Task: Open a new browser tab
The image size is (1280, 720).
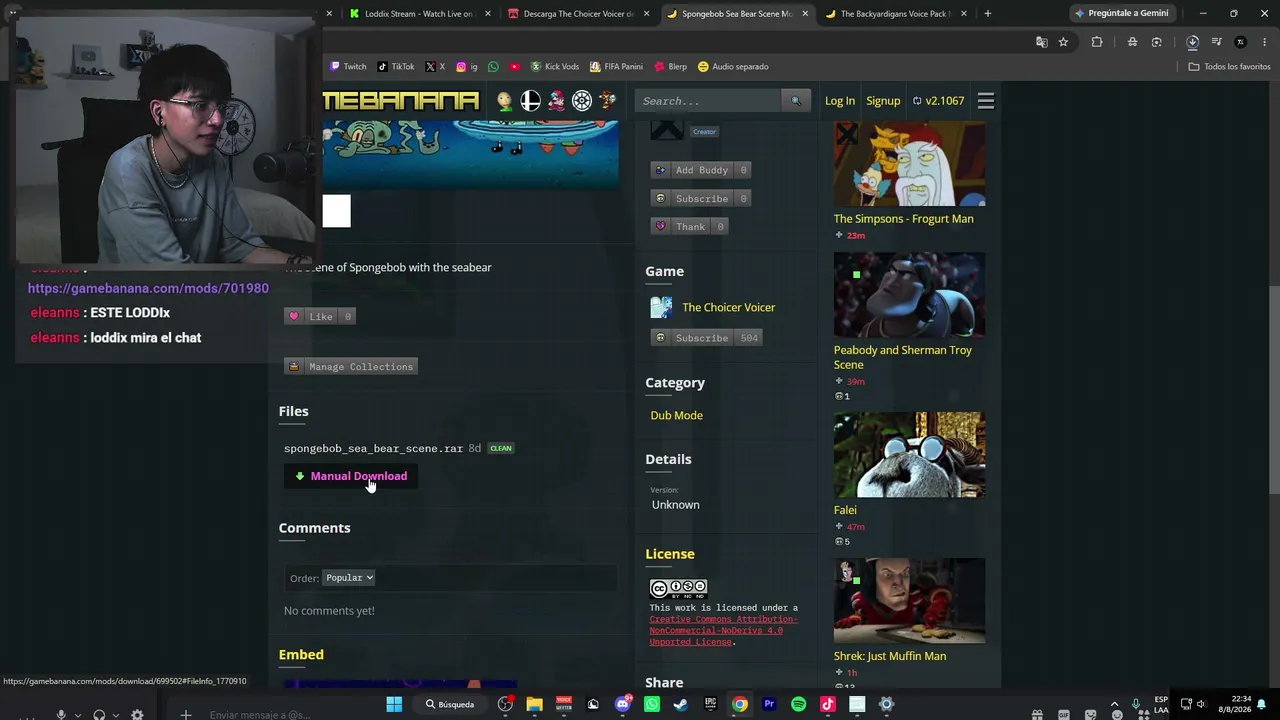Action: (x=988, y=14)
